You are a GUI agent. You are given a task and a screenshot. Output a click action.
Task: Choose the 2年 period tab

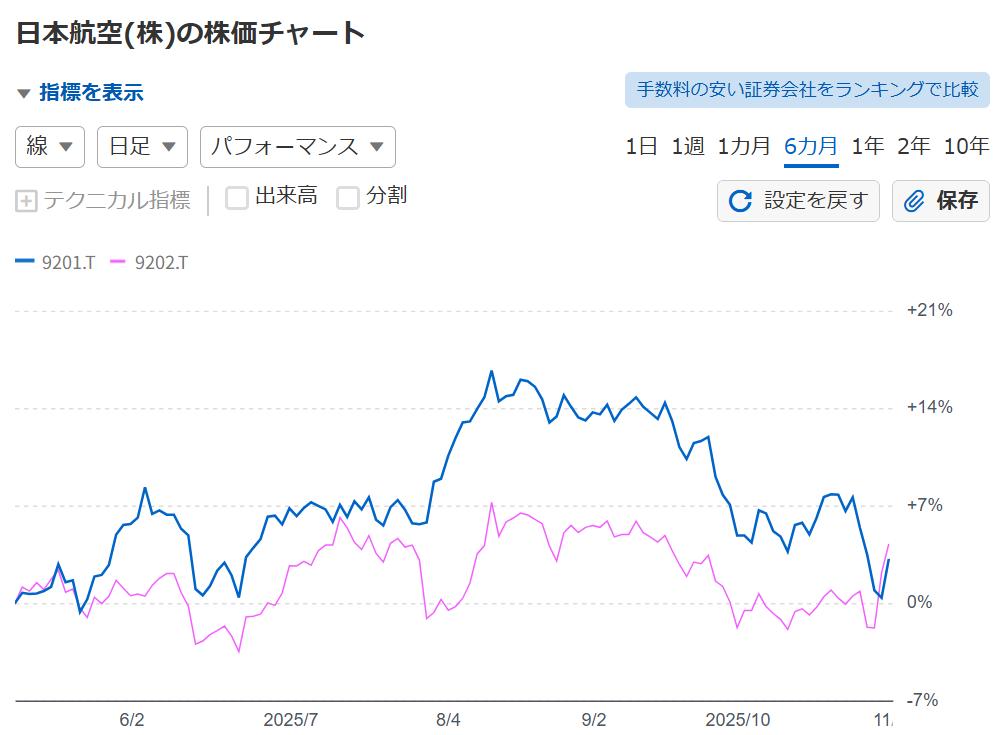tap(914, 147)
